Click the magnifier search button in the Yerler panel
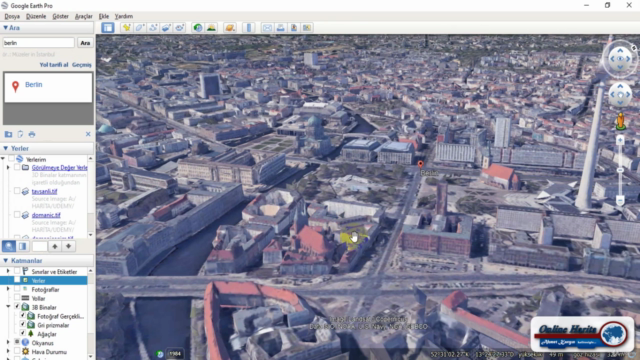Image resolution: width=640 pixels, height=360 pixels. (9, 246)
